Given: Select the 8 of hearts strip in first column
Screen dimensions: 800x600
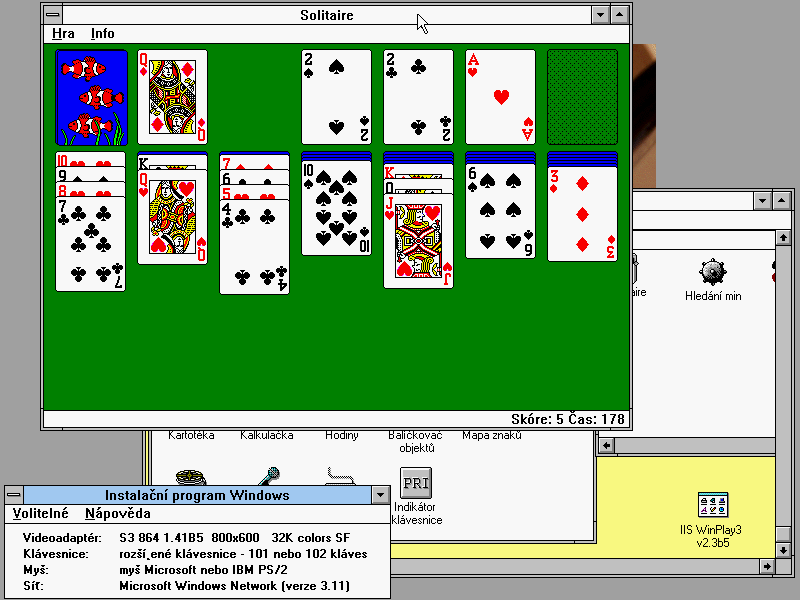Looking at the screenshot, I should coord(90,189).
